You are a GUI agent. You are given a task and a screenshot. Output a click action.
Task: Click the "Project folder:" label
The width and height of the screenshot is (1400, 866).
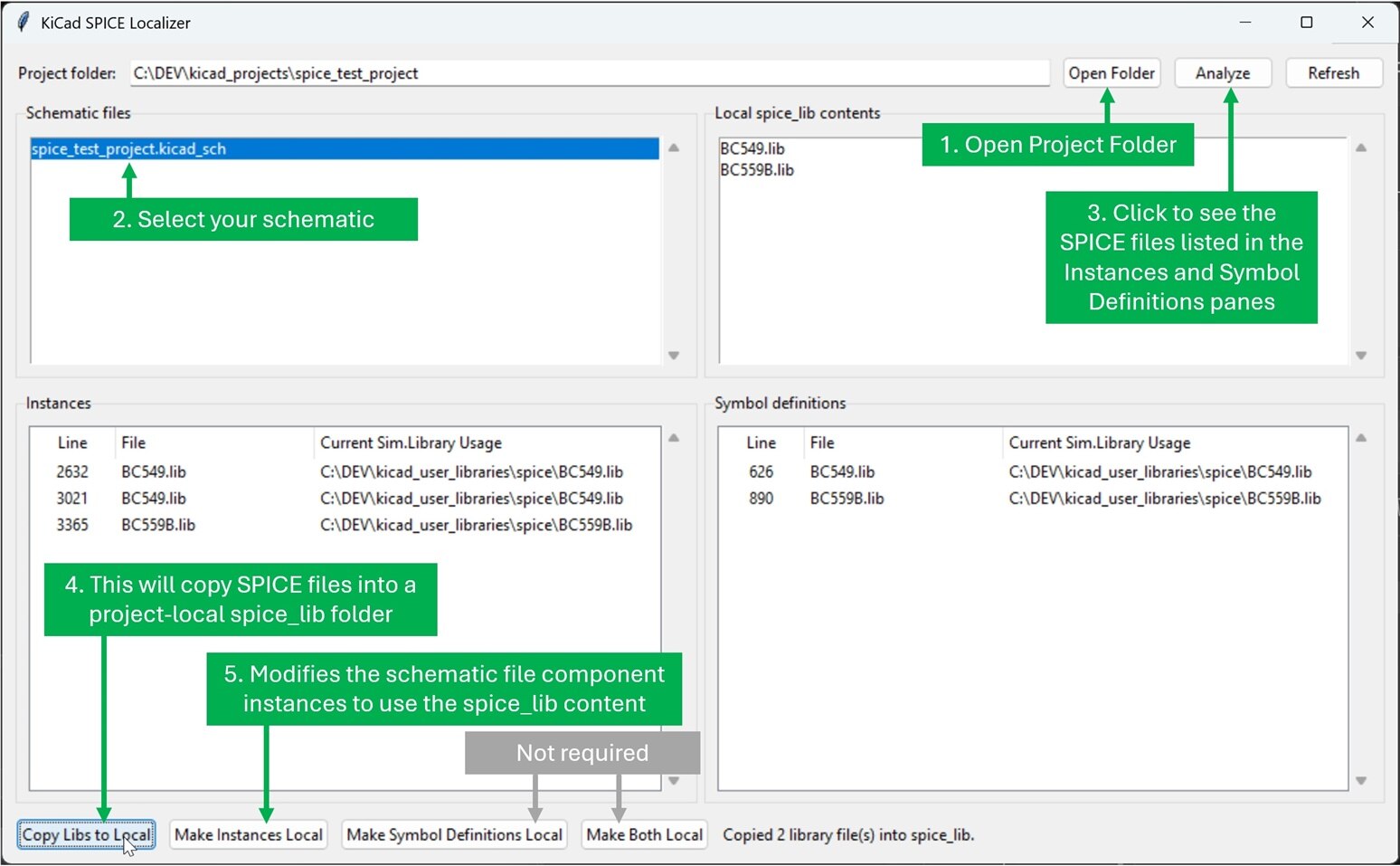click(x=67, y=73)
